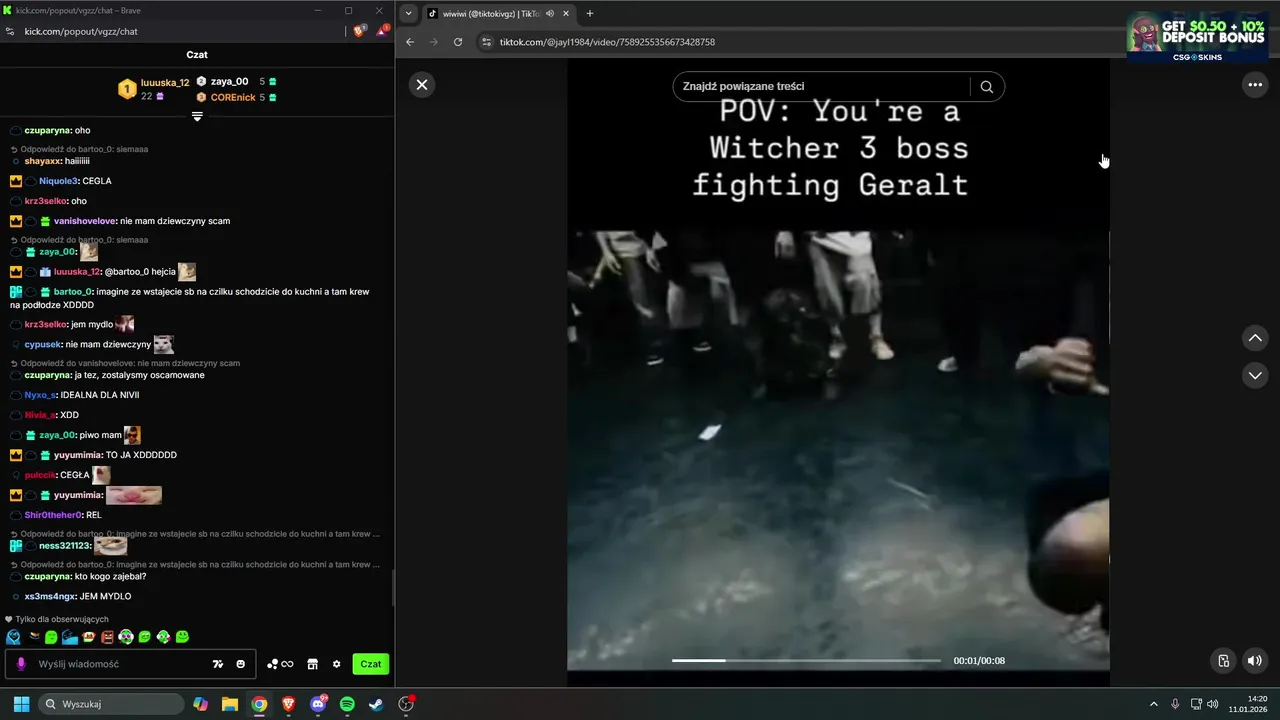
Task: Click the channel points infinity icon
Action: coord(280,664)
